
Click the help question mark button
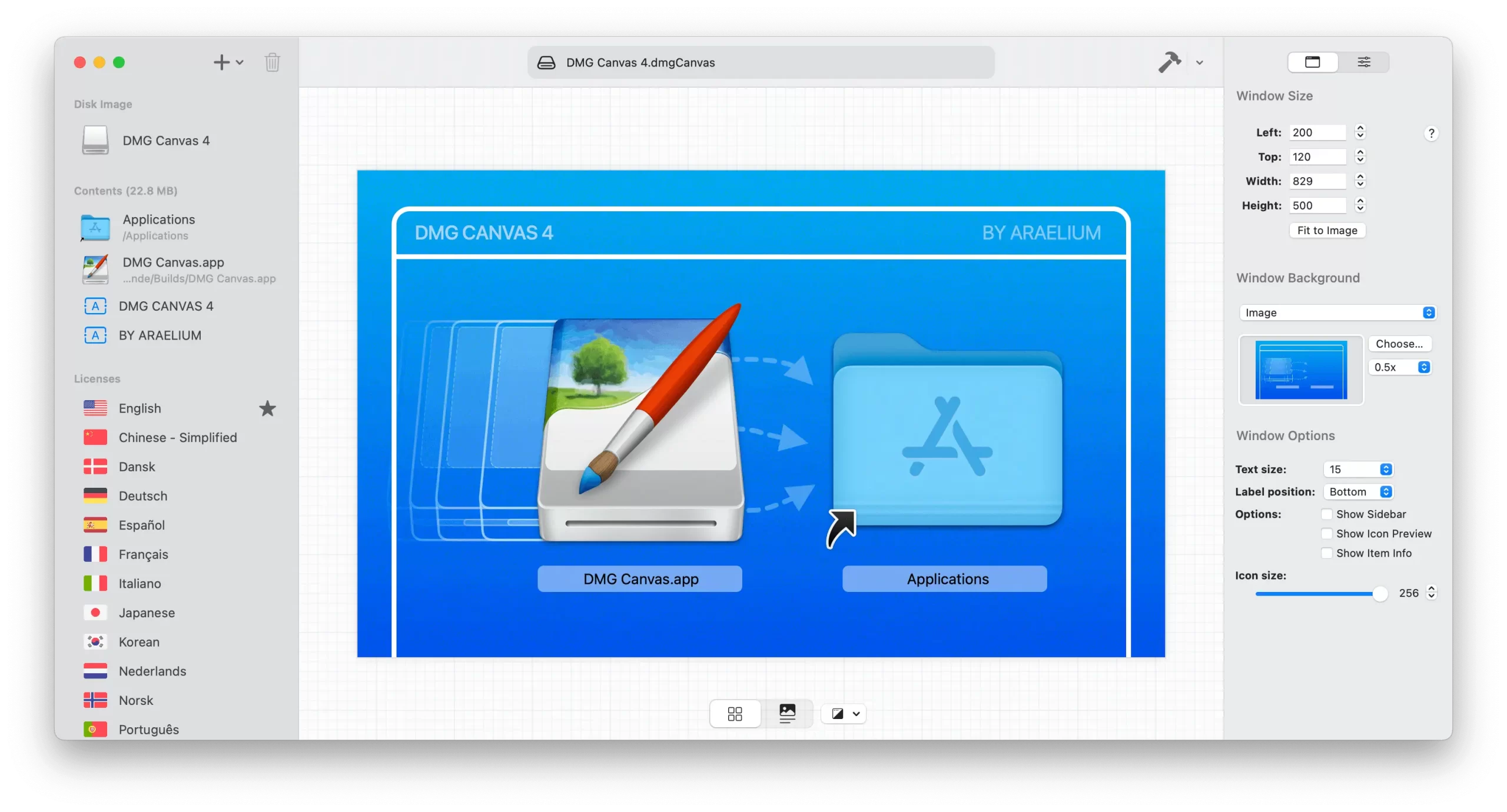coord(1431,134)
